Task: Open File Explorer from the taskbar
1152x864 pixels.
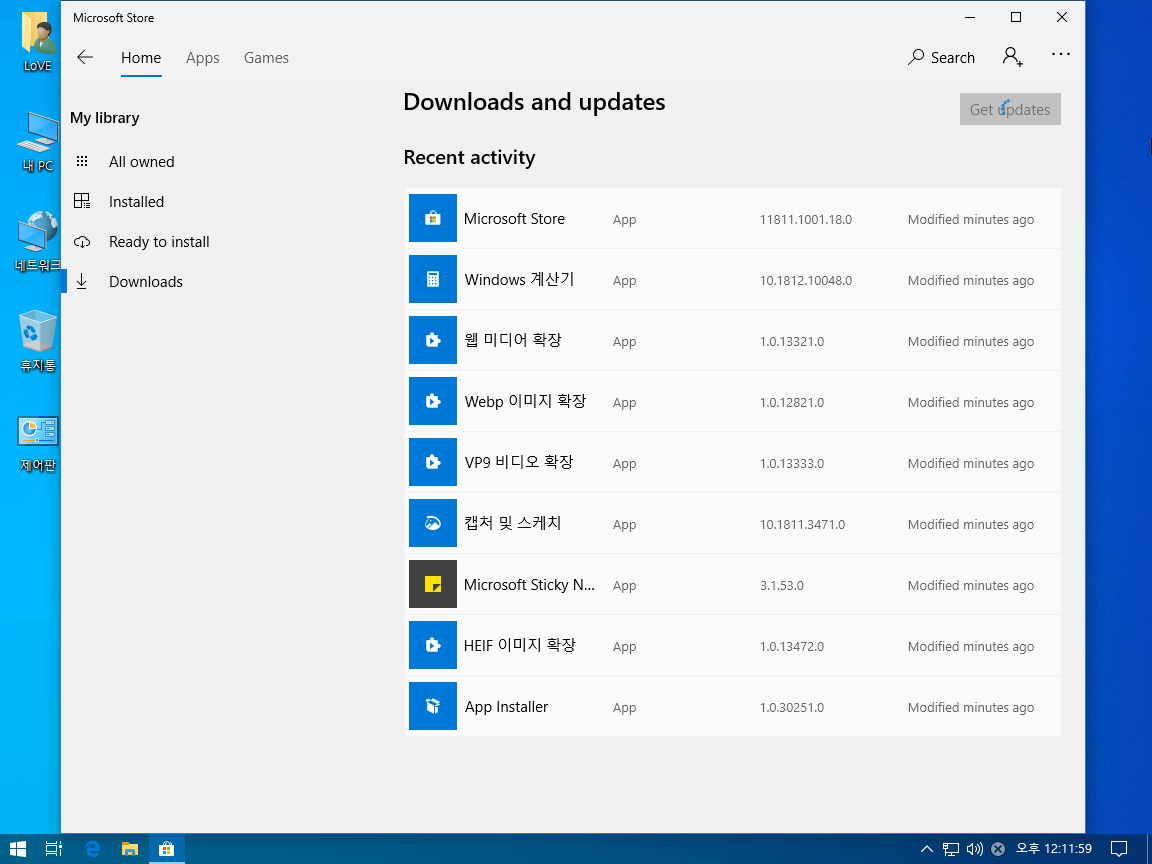Action: 130,849
